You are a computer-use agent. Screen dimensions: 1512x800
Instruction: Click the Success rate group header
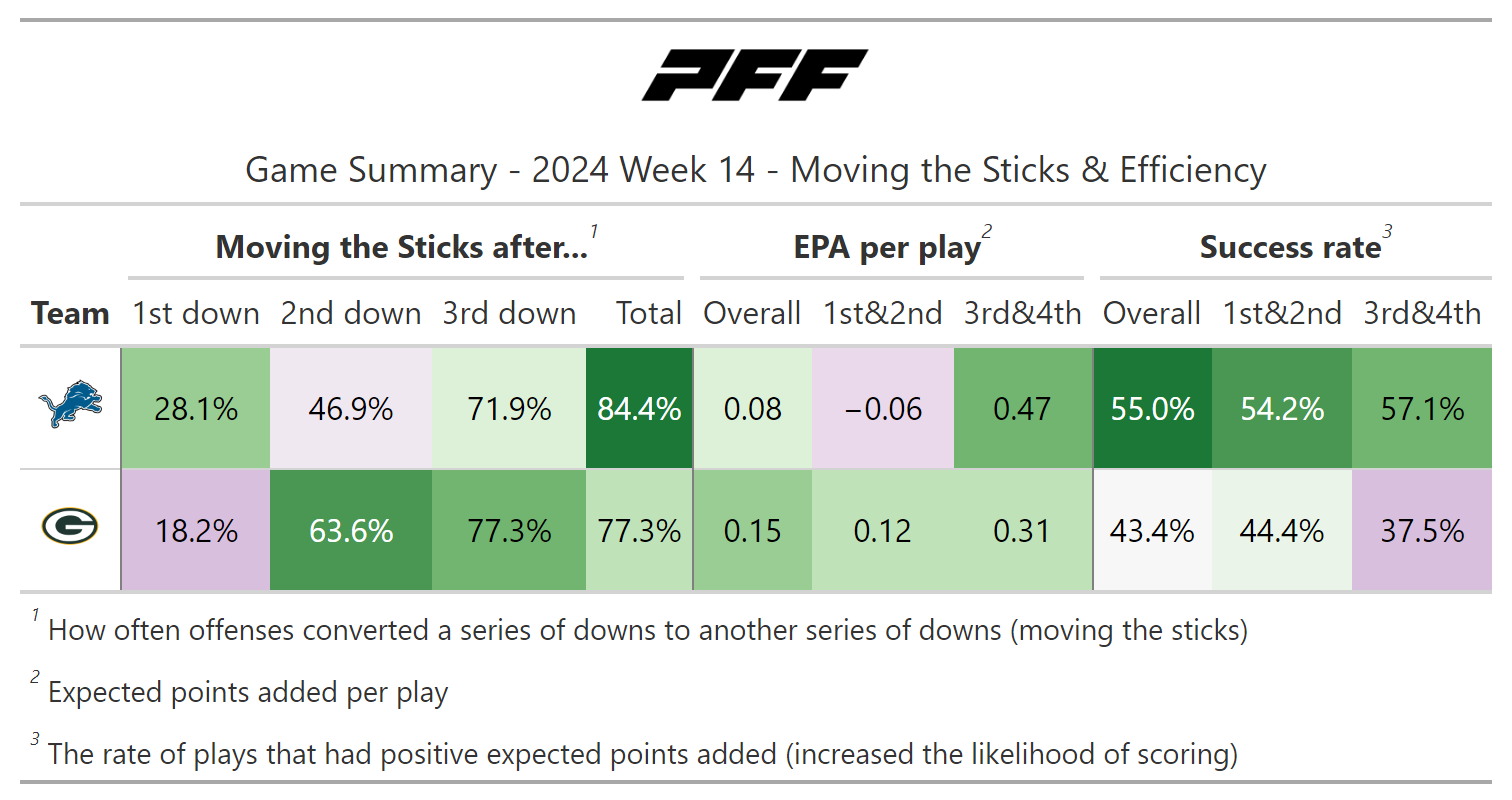1291,247
